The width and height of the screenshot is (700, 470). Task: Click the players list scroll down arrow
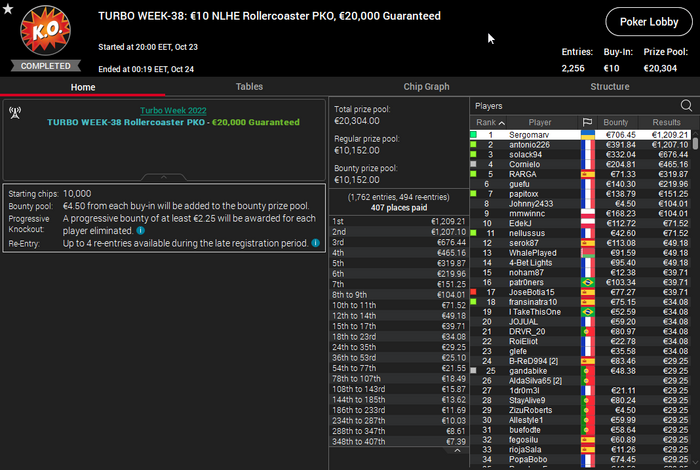695,462
